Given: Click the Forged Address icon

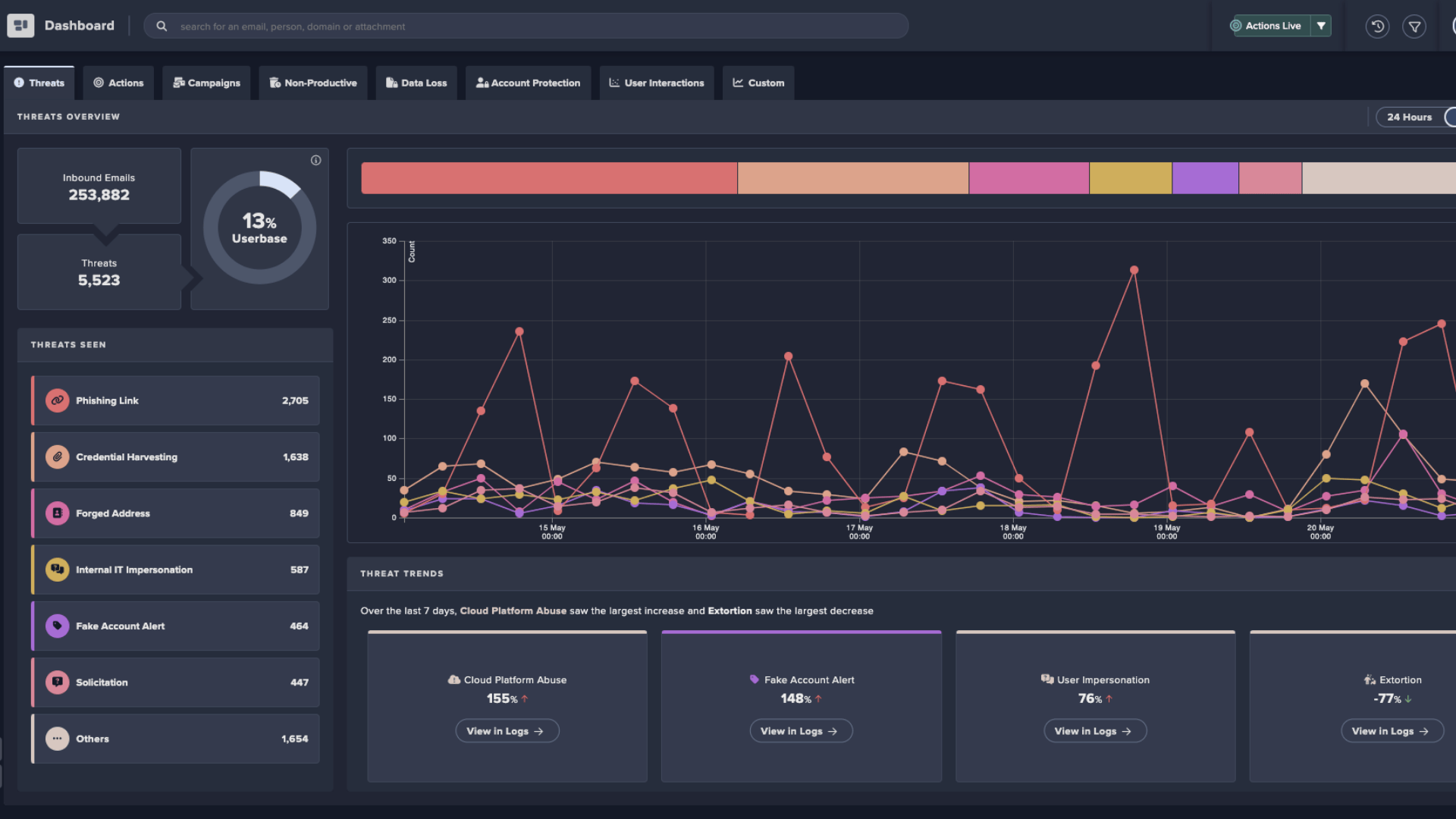Looking at the screenshot, I should click(x=57, y=513).
